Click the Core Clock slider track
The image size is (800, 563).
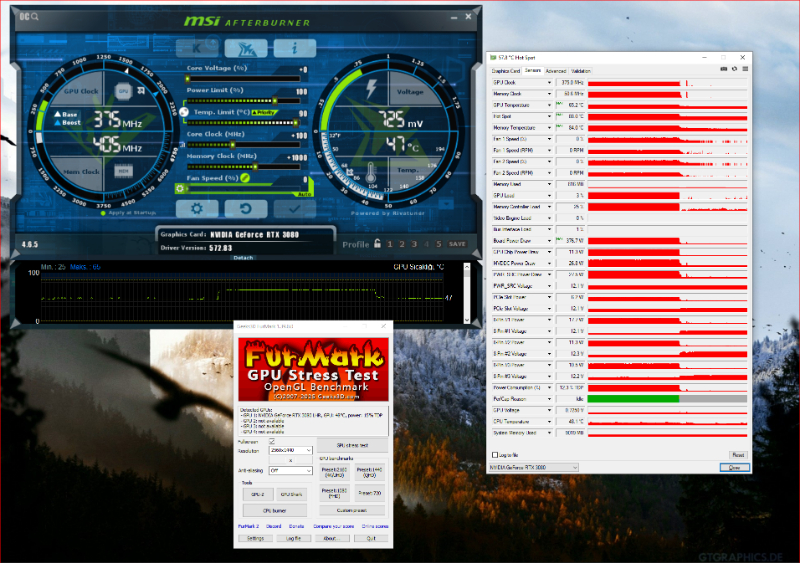pyautogui.click(x=243, y=144)
